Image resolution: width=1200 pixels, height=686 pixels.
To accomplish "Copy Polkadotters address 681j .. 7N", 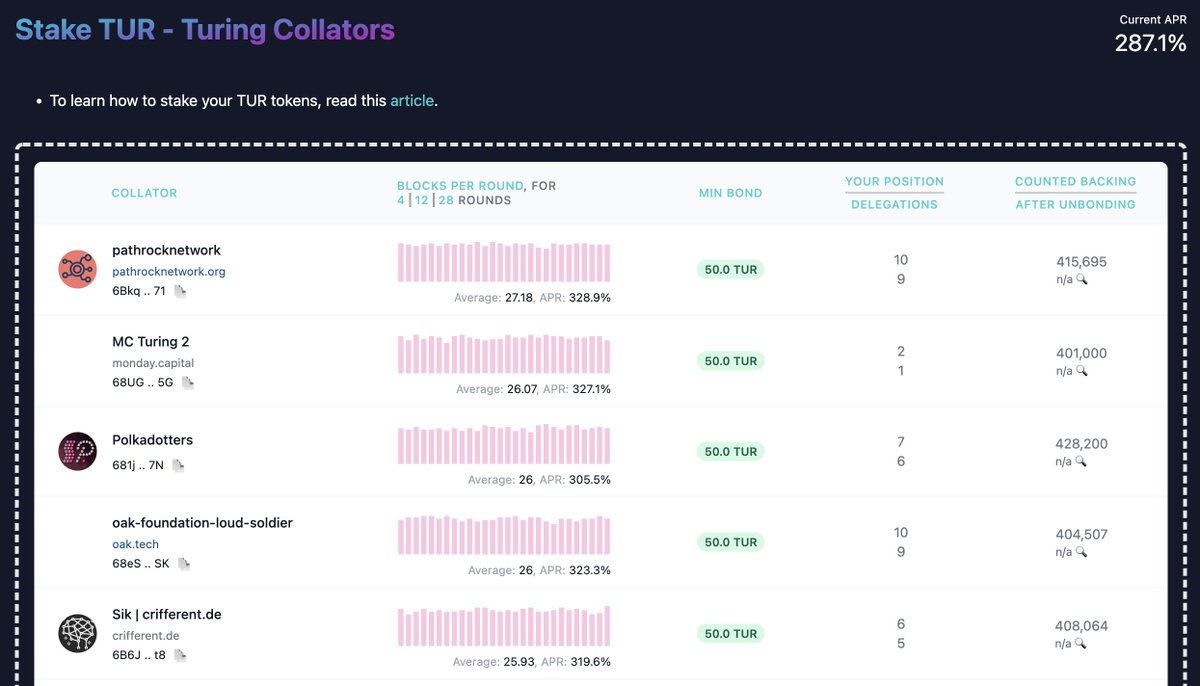I will 179,465.
